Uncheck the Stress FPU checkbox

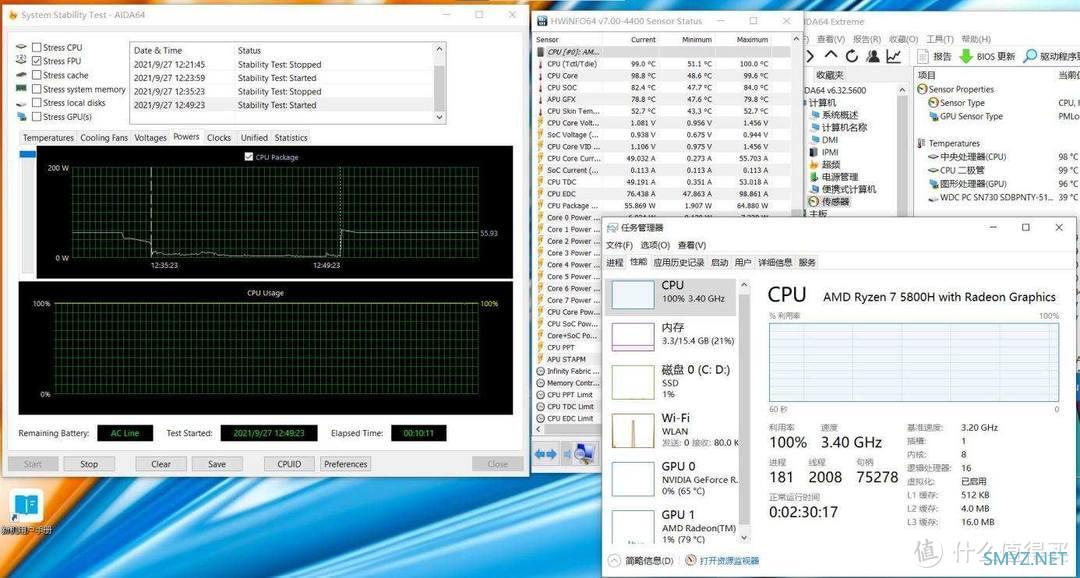37,61
